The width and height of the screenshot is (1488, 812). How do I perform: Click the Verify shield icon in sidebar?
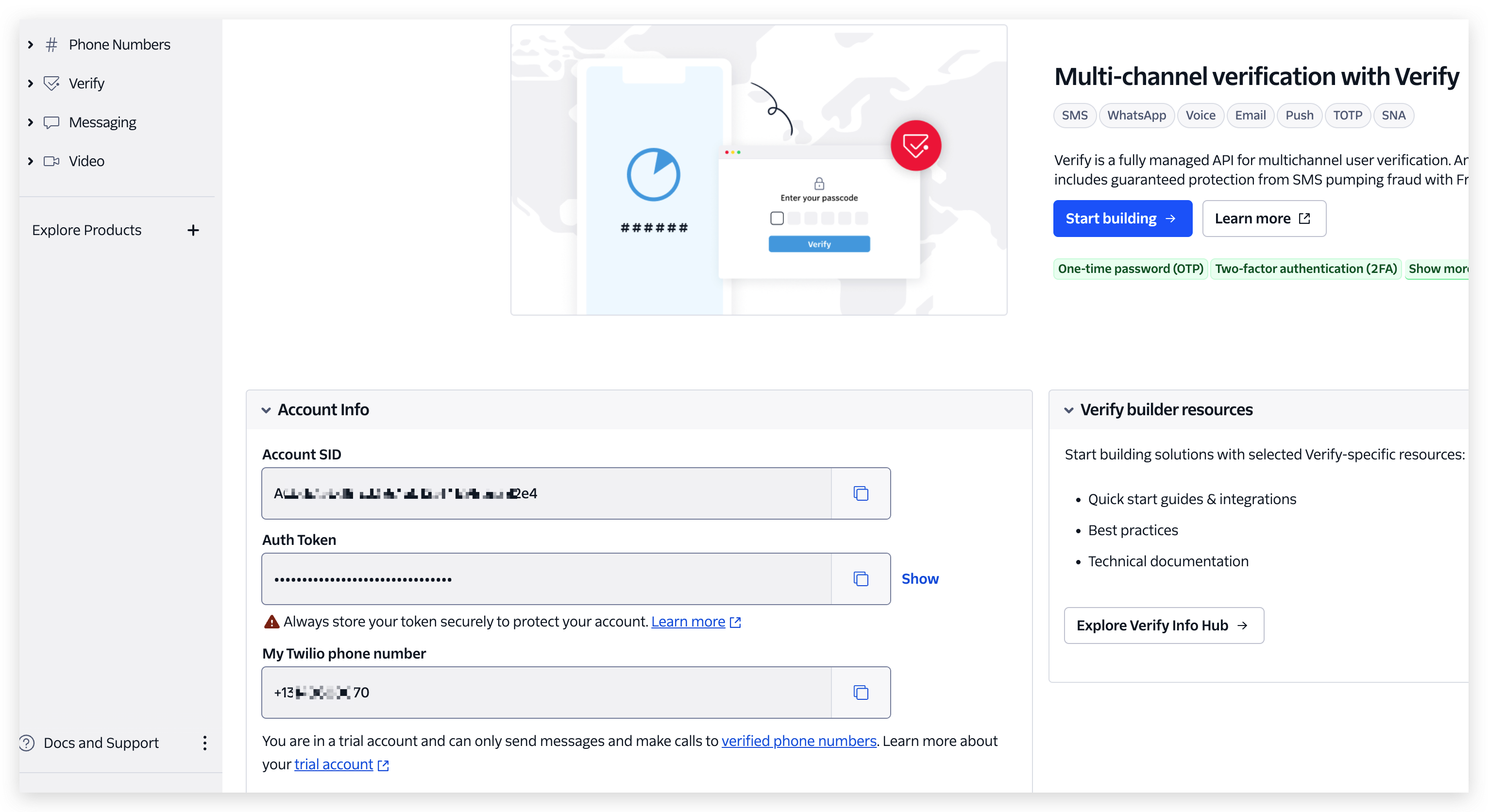(51, 83)
